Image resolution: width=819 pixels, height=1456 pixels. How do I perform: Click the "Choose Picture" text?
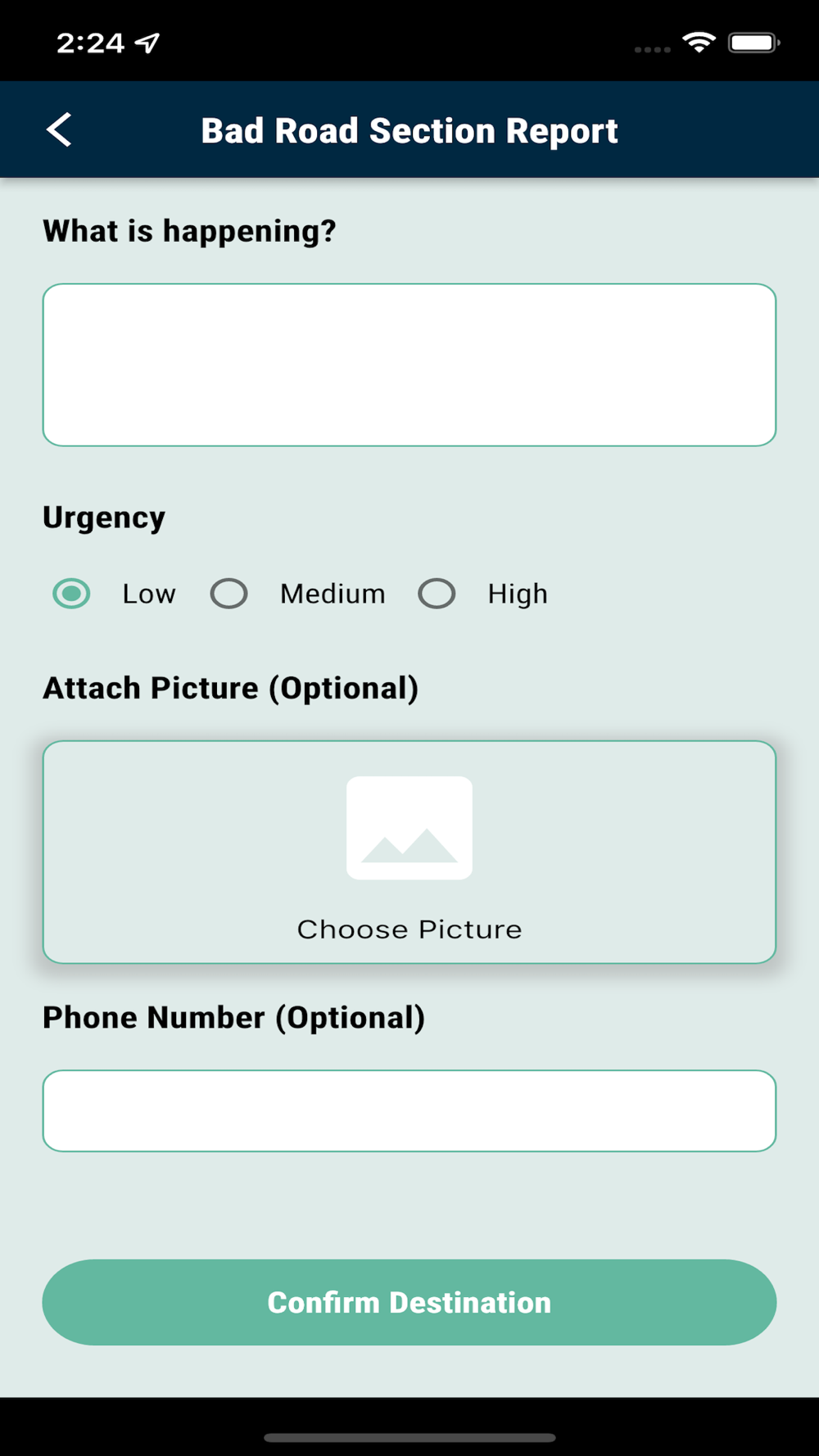click(x=409, y=929)
